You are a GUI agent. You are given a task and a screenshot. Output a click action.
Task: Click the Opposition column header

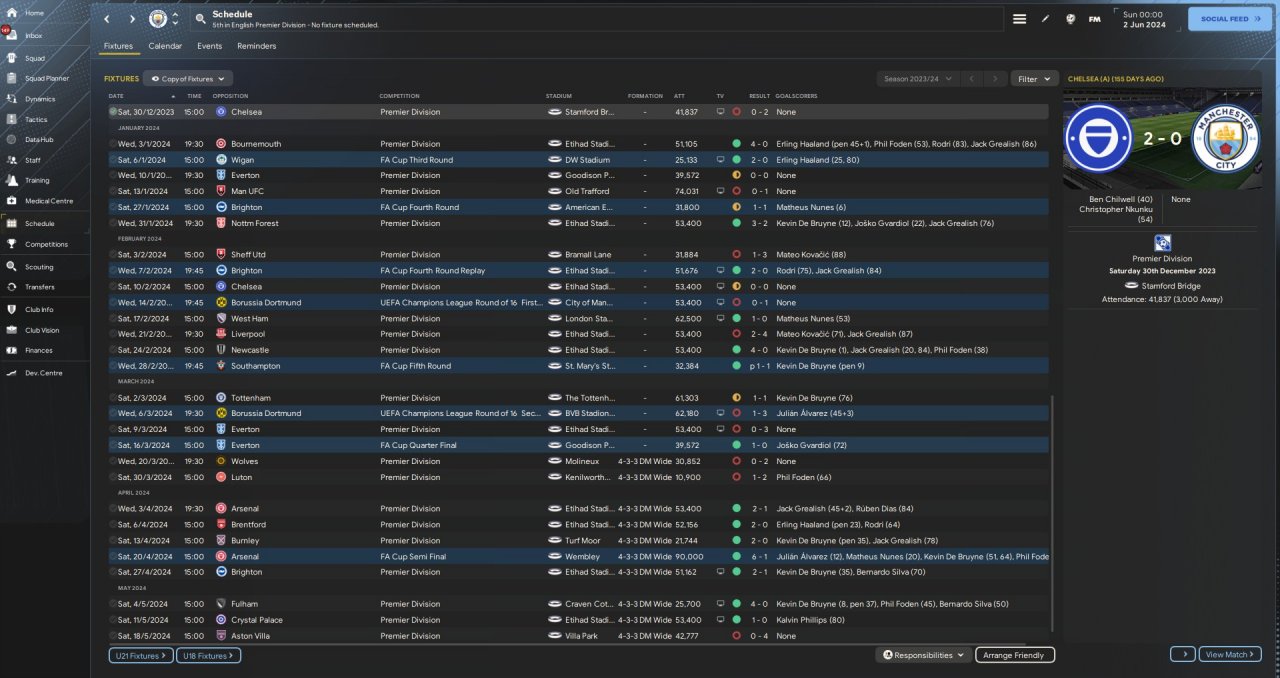tap(230, 96)
